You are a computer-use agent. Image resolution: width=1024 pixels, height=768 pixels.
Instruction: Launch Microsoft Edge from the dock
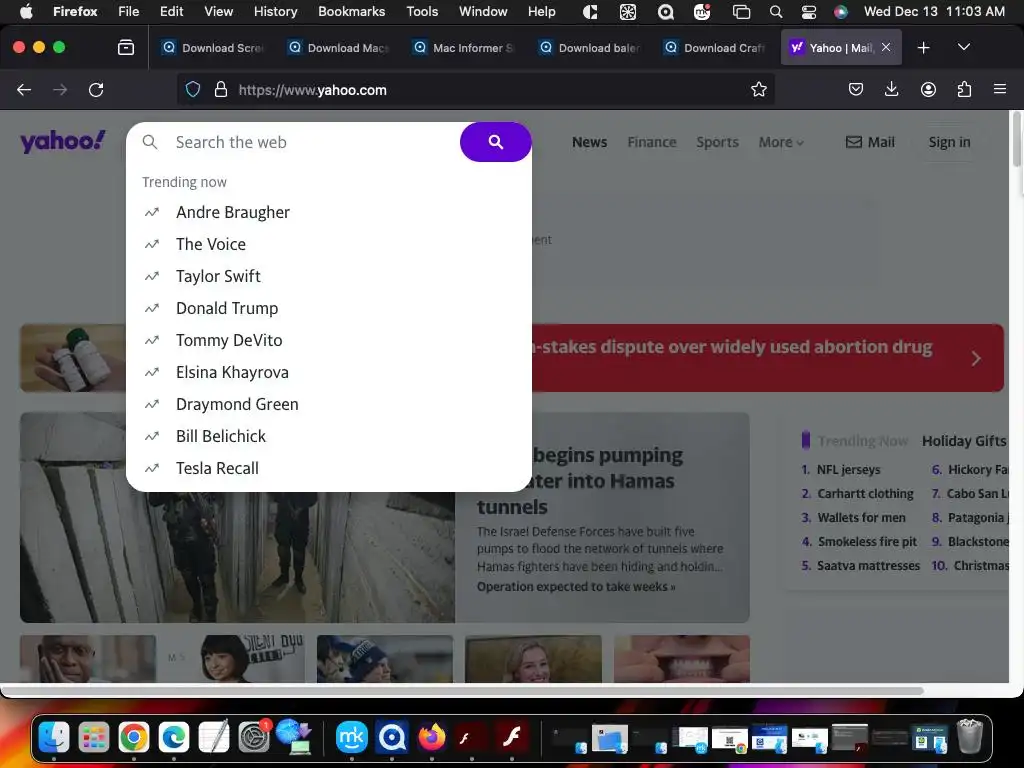tap(174, 737)
